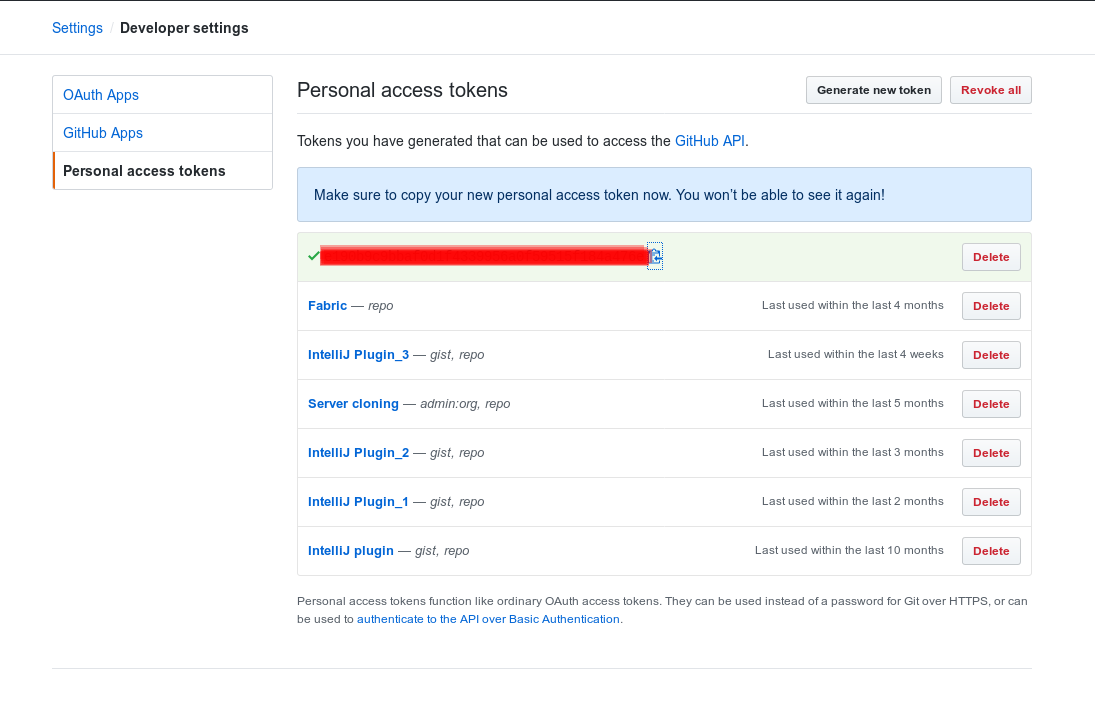Delete the newly generated token
The width and height of the screenshot is (1095, 703).
tap(991, 257)
